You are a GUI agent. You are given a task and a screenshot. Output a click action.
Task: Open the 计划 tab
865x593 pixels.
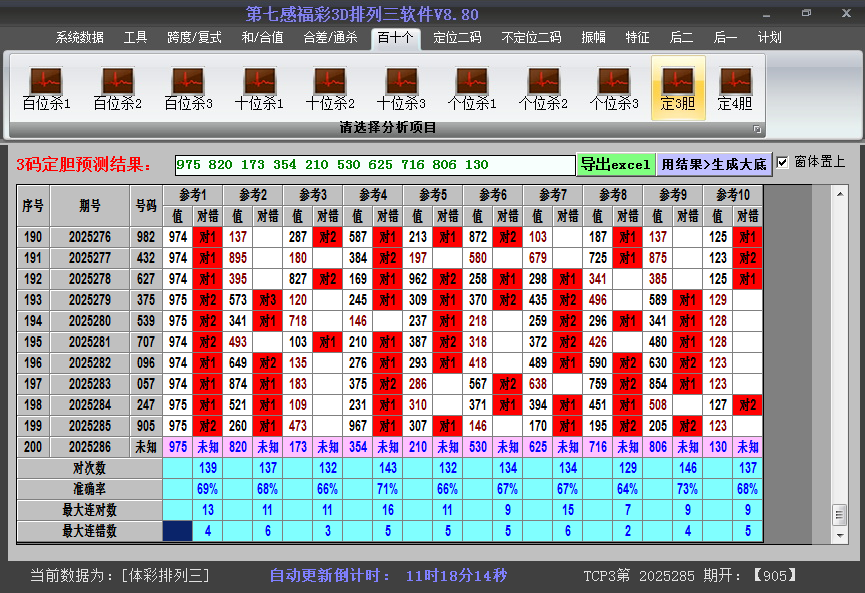pyautogui.click(x=770, y=37)
